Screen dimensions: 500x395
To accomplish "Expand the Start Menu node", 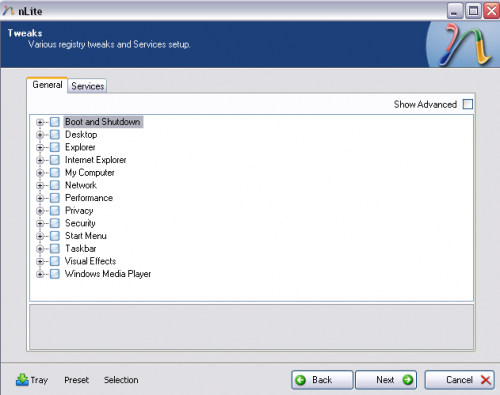I will (x=40, y=236).
